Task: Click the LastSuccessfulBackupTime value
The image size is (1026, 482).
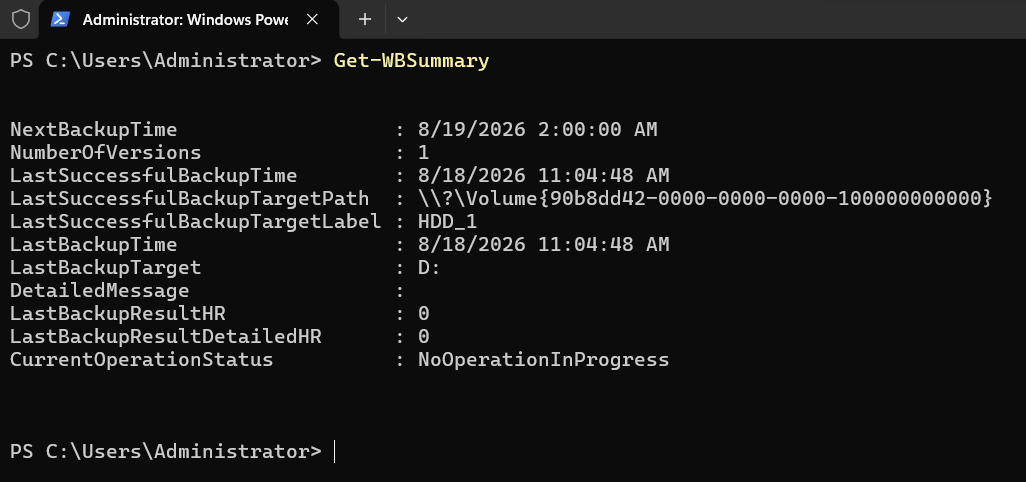Action: tap(544, 175)
